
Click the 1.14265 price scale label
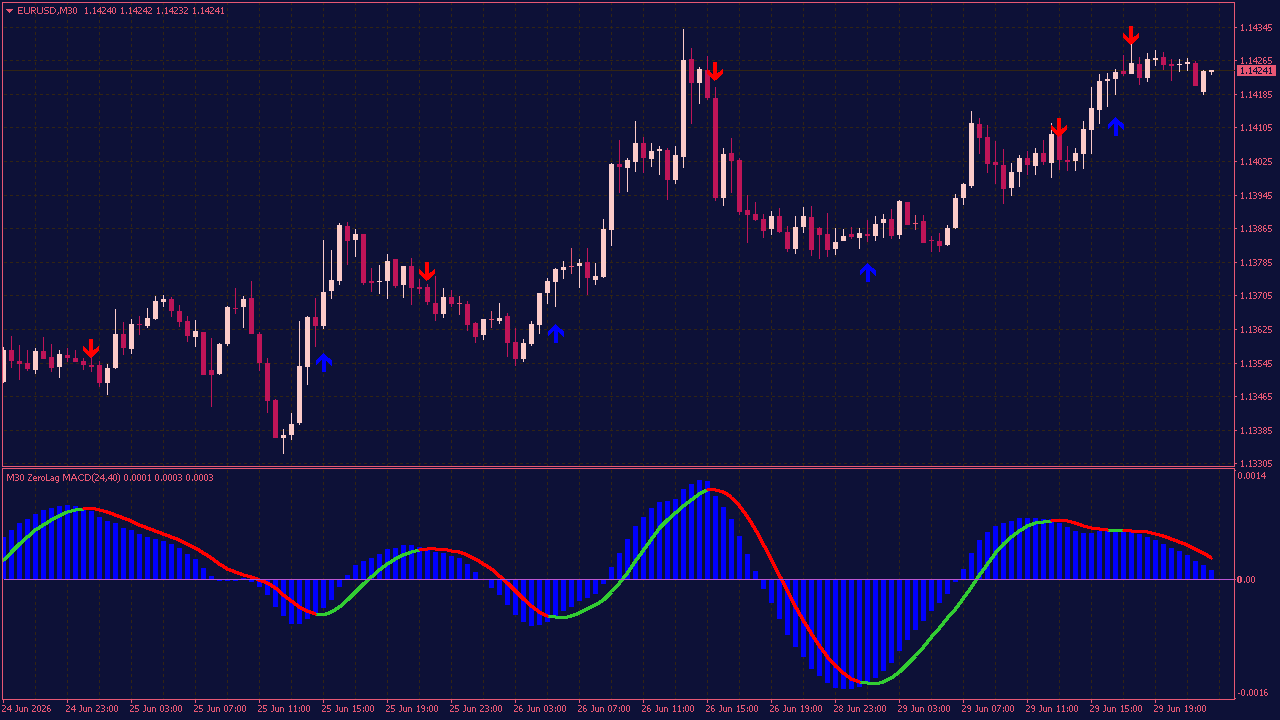pos(1255,61)
